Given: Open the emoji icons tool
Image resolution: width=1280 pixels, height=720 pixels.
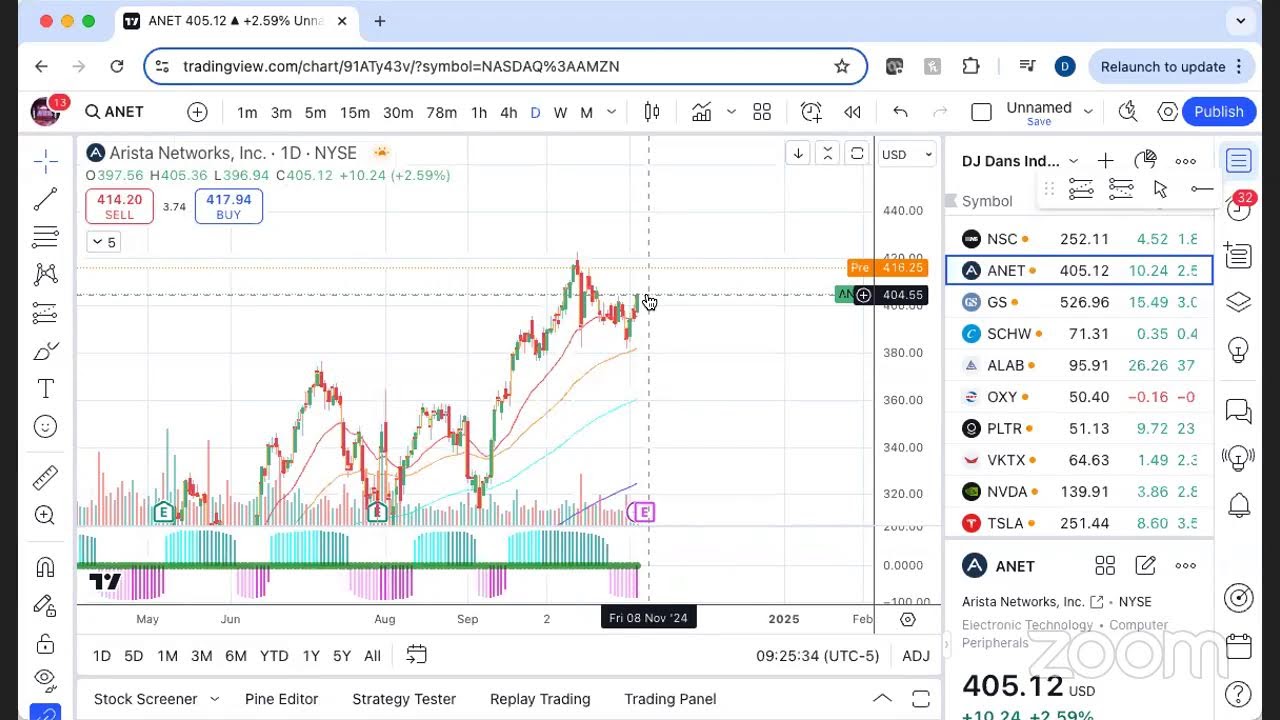Looking at the screenshot, I should tap(45, 427).
